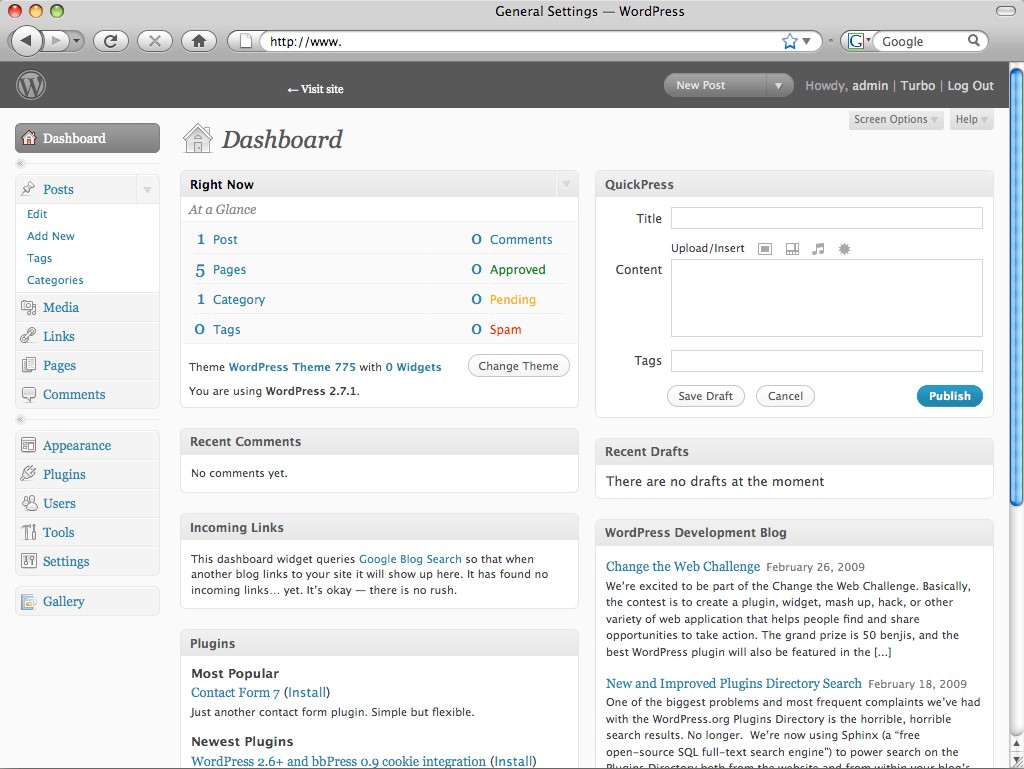This screenshot has width=1024, height=769.
Task: Click the QuickPress Title input field
Action: click(827, 218)
